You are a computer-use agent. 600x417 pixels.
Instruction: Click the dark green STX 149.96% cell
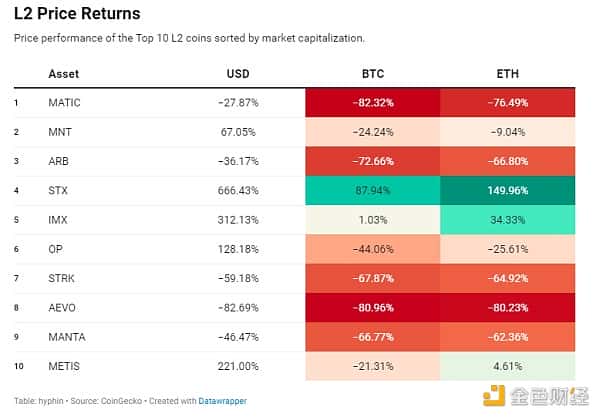[507, 186]
